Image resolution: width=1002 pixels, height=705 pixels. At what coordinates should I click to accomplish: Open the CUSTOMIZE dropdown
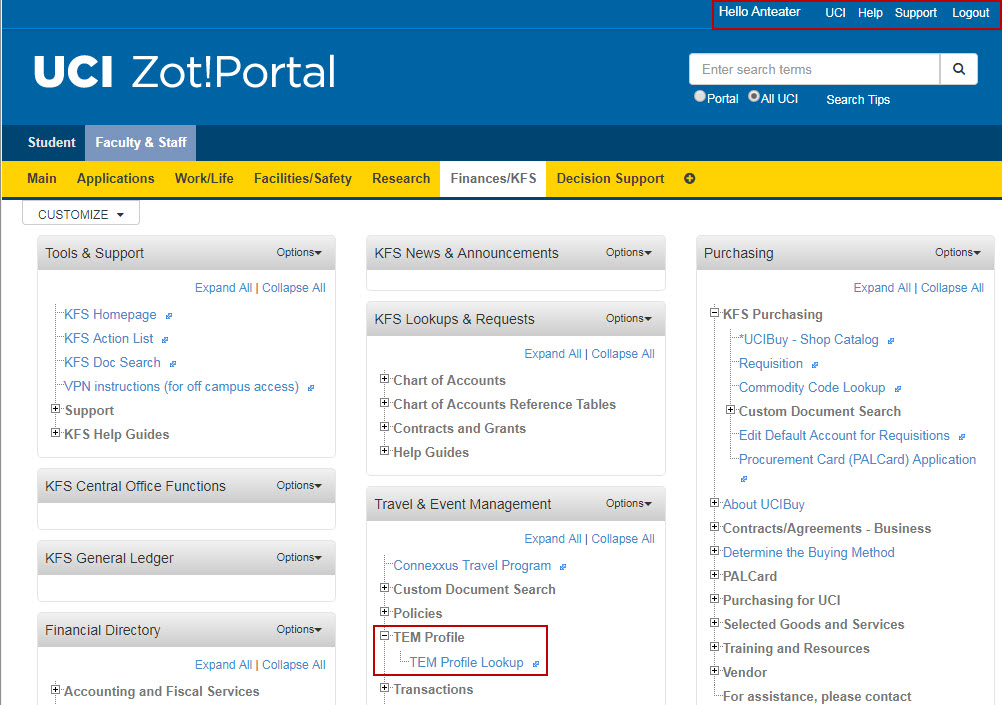(x=81, y=214)
